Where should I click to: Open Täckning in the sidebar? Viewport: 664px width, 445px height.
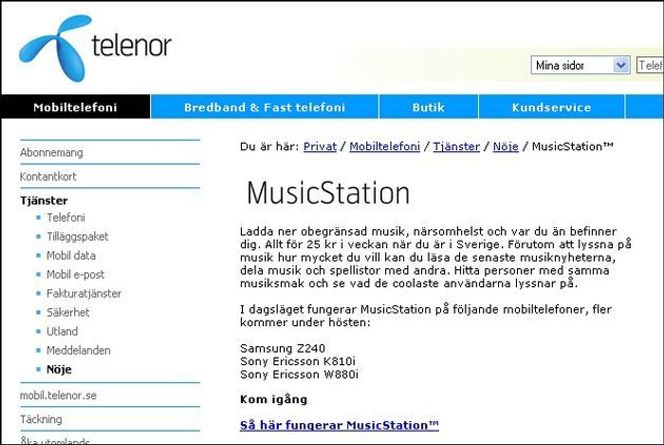[41, 420]
